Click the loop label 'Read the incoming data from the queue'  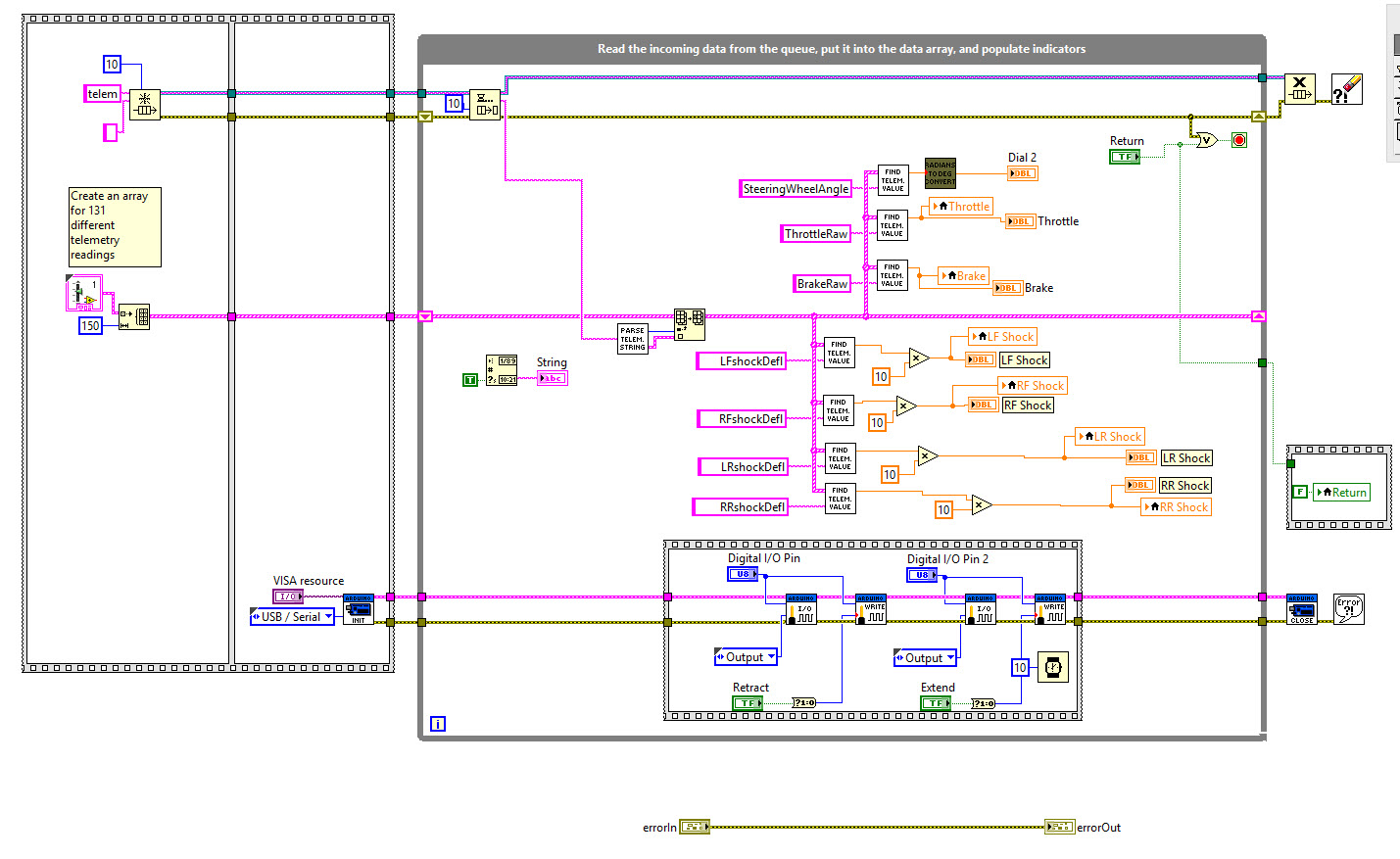pos(842,49)
